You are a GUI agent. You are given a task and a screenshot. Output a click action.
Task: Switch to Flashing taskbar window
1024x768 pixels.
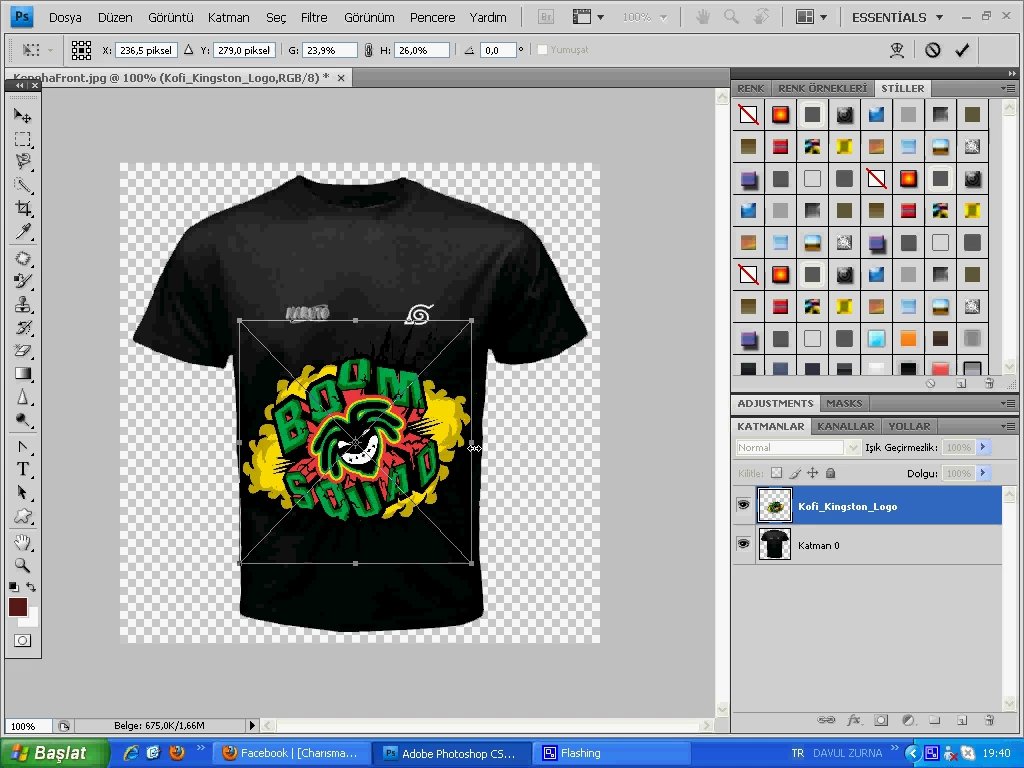(611, 753)
